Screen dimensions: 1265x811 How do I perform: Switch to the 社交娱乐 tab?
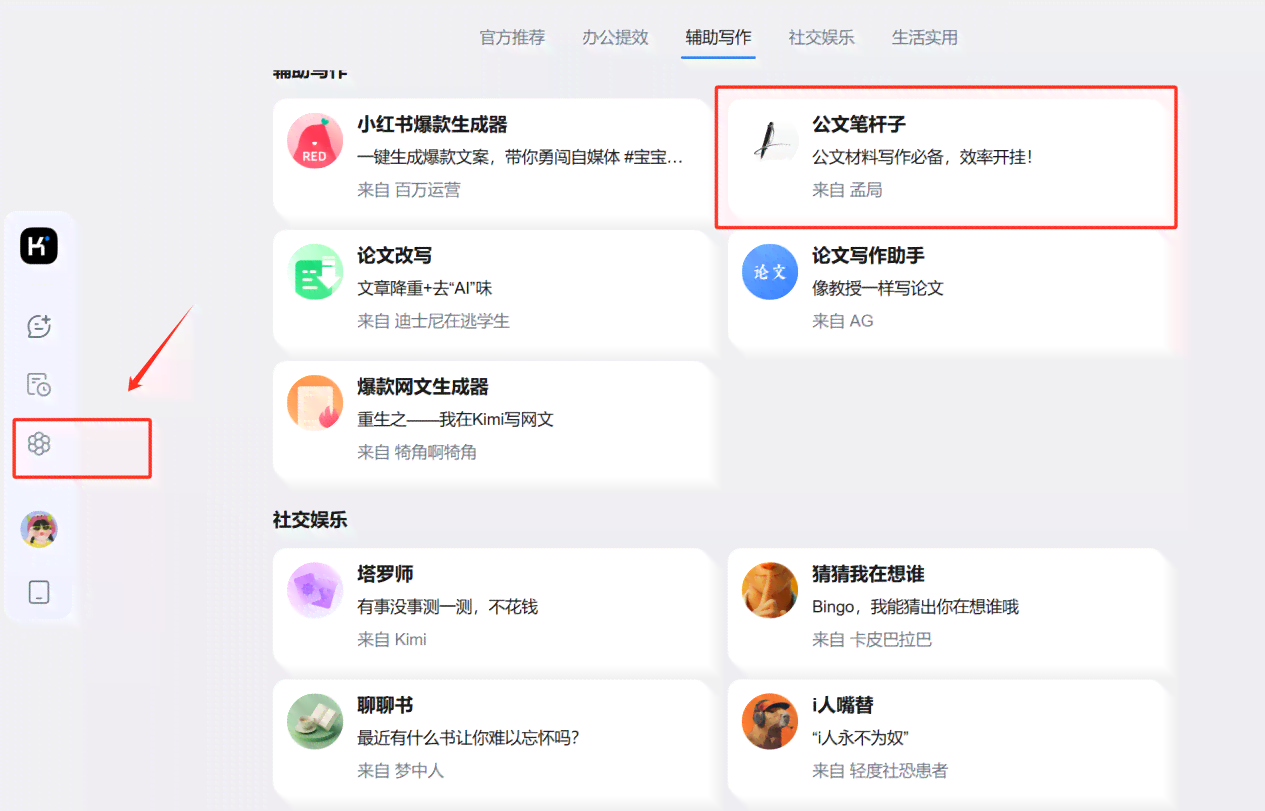pyautogui.click(x=821, y=37)
